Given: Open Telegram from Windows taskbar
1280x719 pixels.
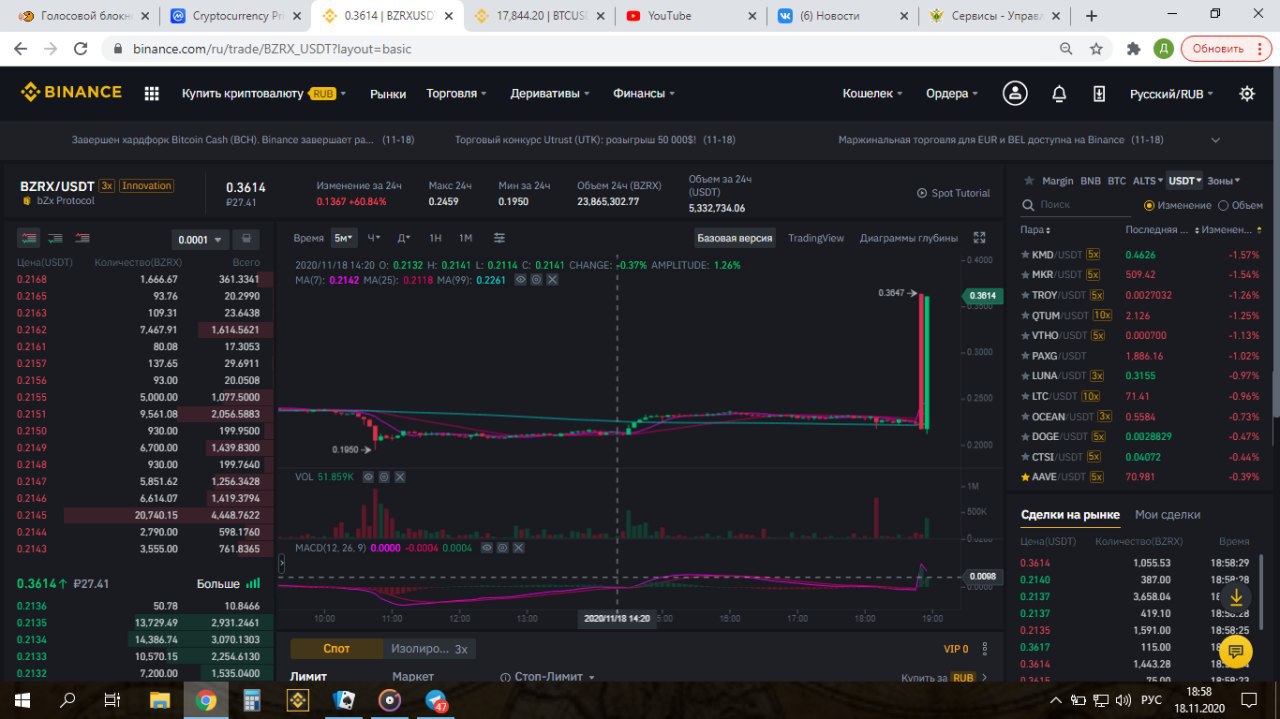Looking at the screenshot, I should pos(437,700).
